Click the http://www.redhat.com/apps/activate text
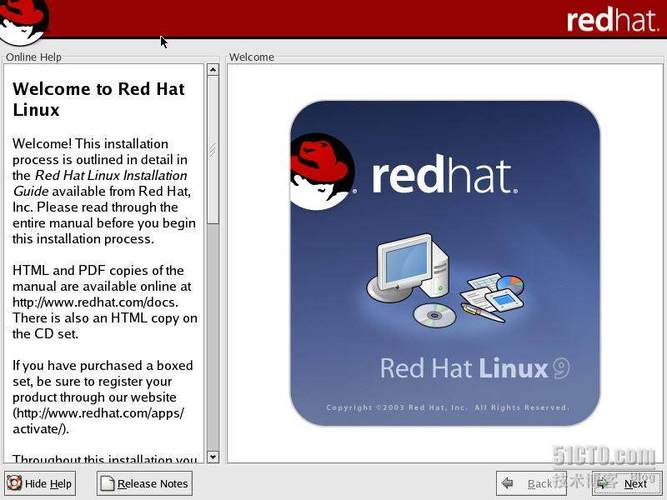 pyautogui.click(x=98, y=421)
